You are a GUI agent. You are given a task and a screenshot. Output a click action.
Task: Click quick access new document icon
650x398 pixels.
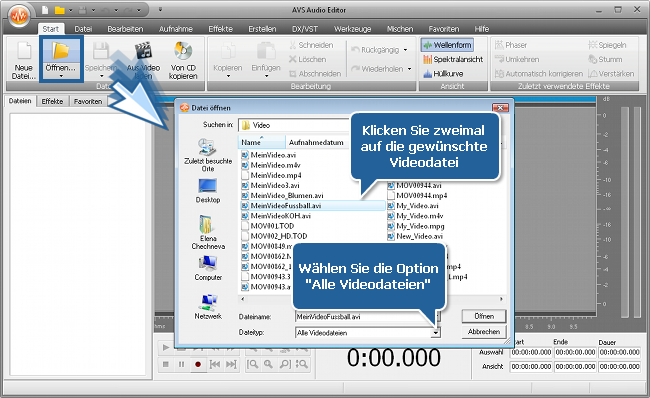coord(45,10)
